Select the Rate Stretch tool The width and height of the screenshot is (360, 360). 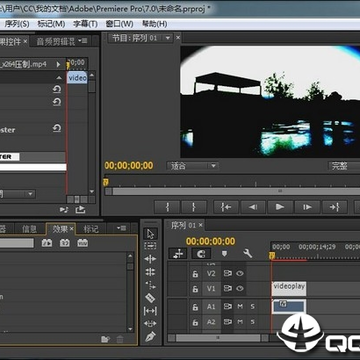pyautogui.click(x=150, y=285)
